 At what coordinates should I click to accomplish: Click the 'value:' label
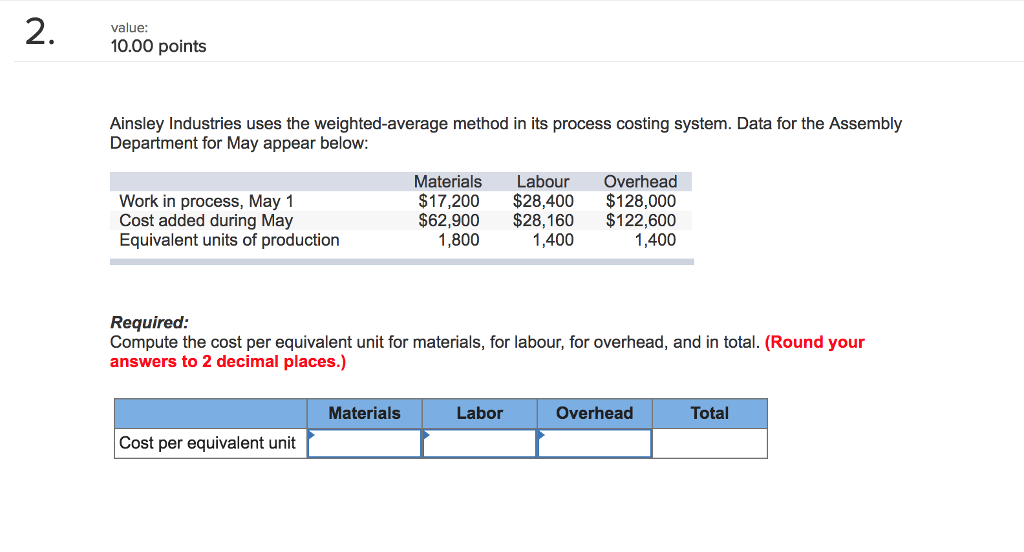(x=129, y=27)
